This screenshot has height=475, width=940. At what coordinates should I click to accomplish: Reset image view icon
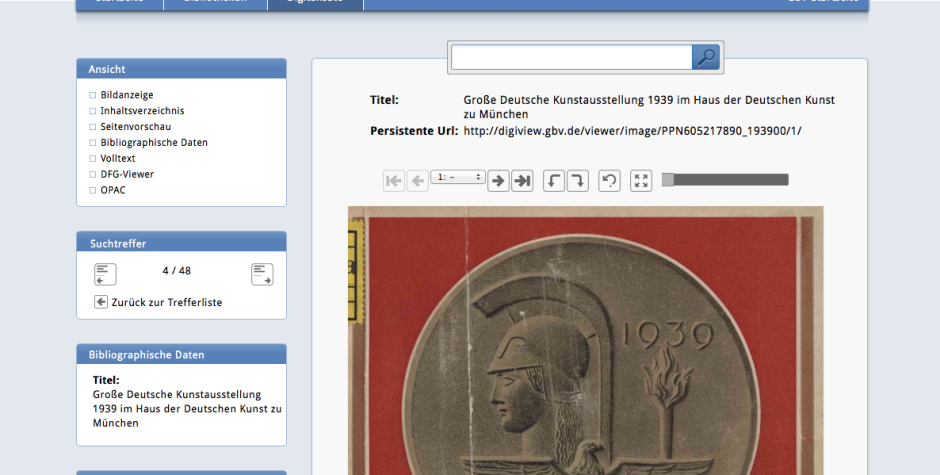tap(609, 181)
